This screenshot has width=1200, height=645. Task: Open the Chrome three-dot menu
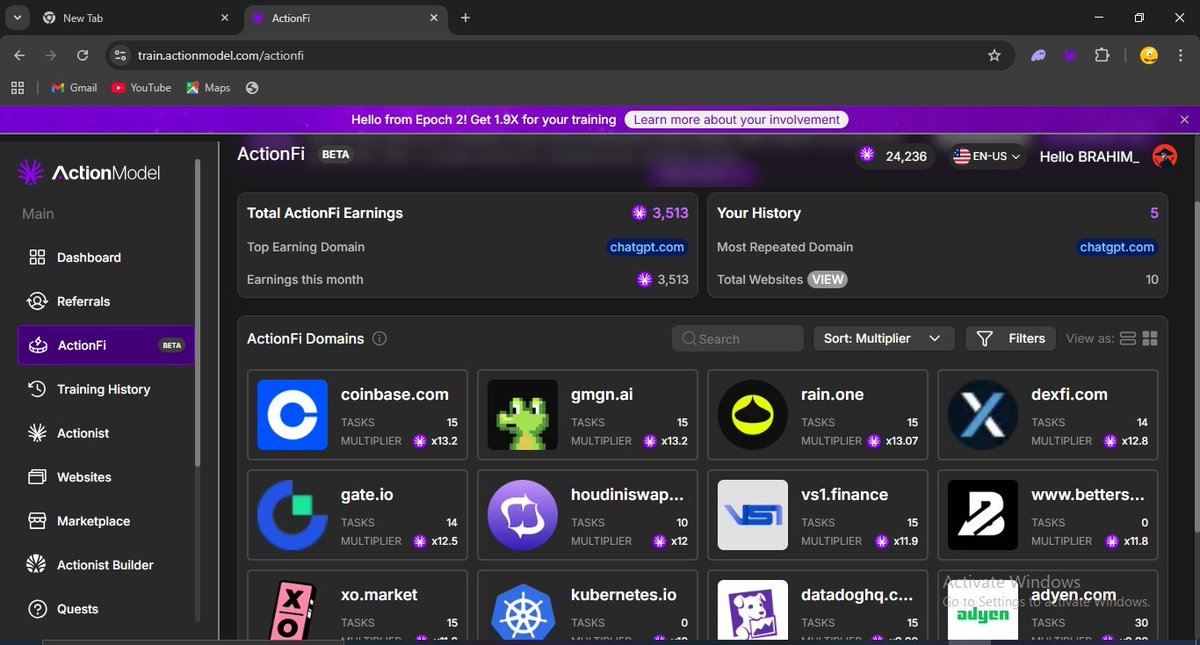pos(1182,55)
